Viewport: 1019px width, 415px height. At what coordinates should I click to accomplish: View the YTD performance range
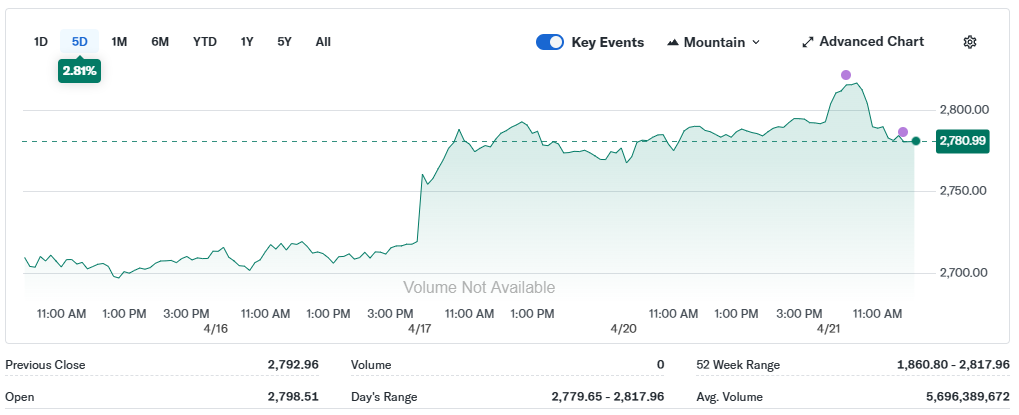[205, 42]
